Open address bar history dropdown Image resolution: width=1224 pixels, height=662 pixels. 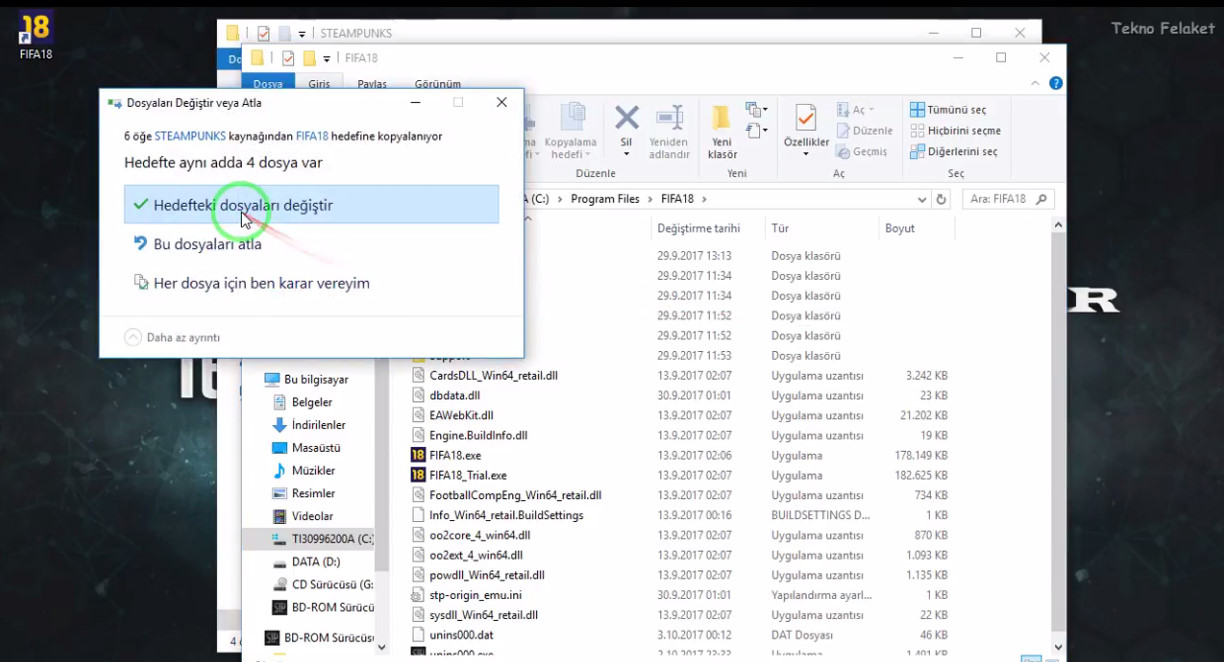pyautogui.click(x=921, y=199)
